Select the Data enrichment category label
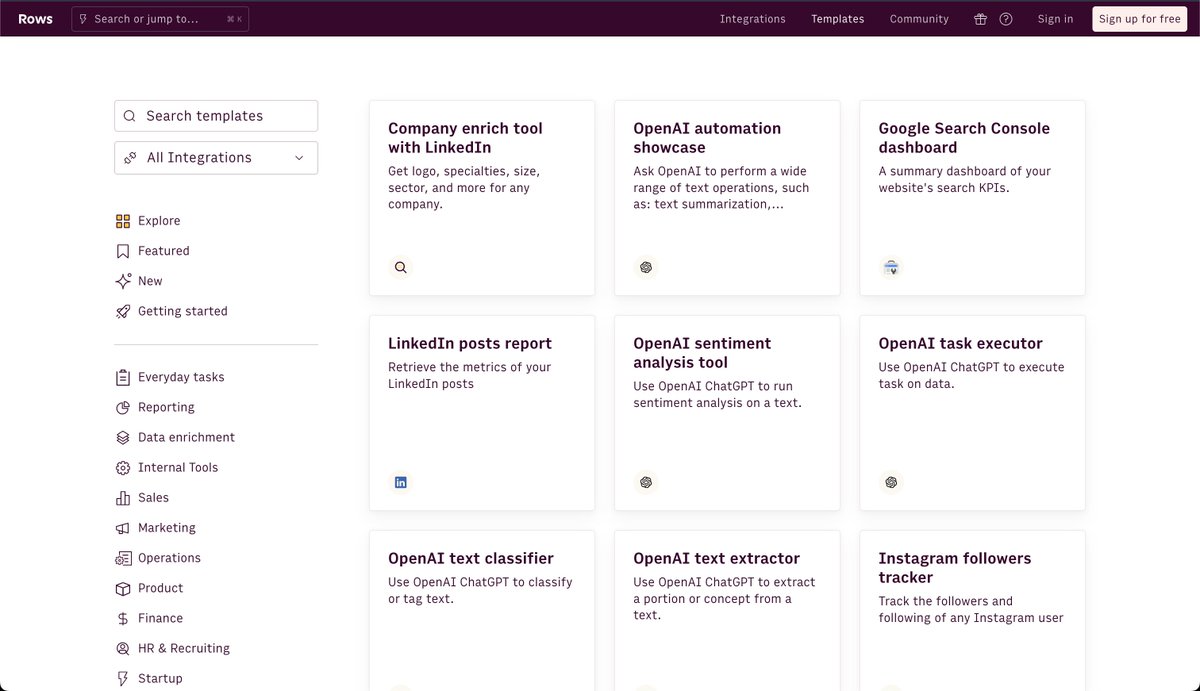Image resolution: width=1200 pixels, height=691 pixels. tap(186, 437)
